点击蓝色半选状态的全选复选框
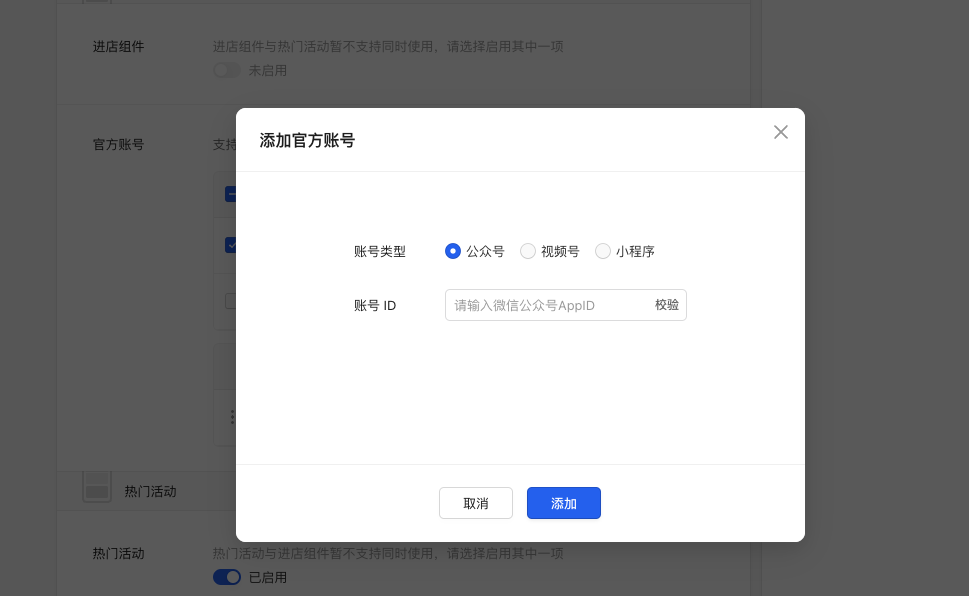 (232, 194)
